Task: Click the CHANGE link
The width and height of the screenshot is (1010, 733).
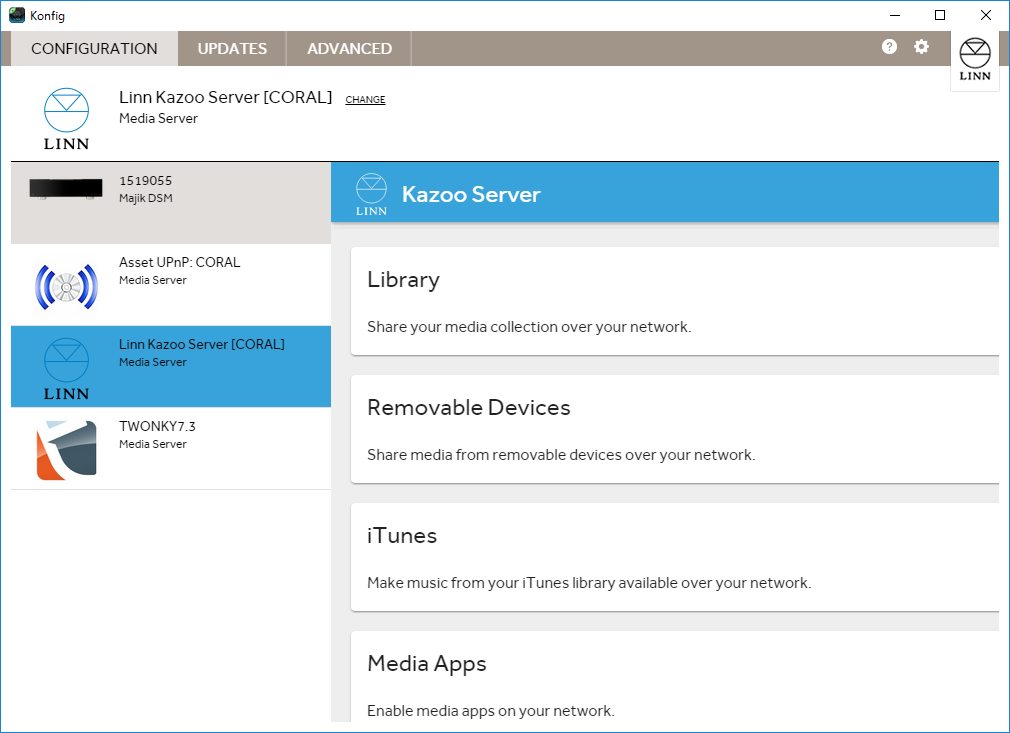Action: tap(365, 99)
